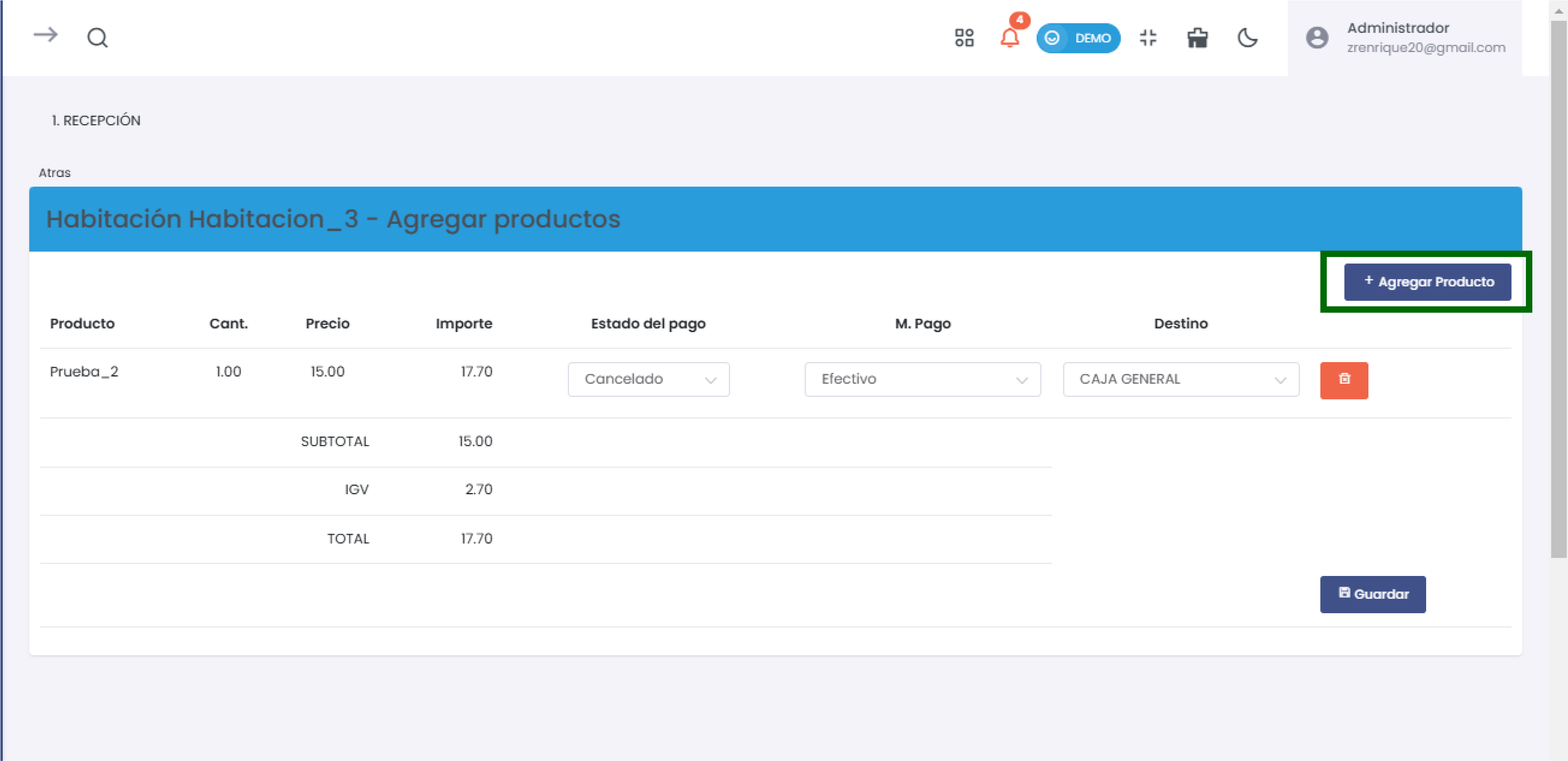Image resolution: width=1568 pixels, height=761 pixels.
Task: Click the Prueba_2 product name cell
Action: click(84, 372)
